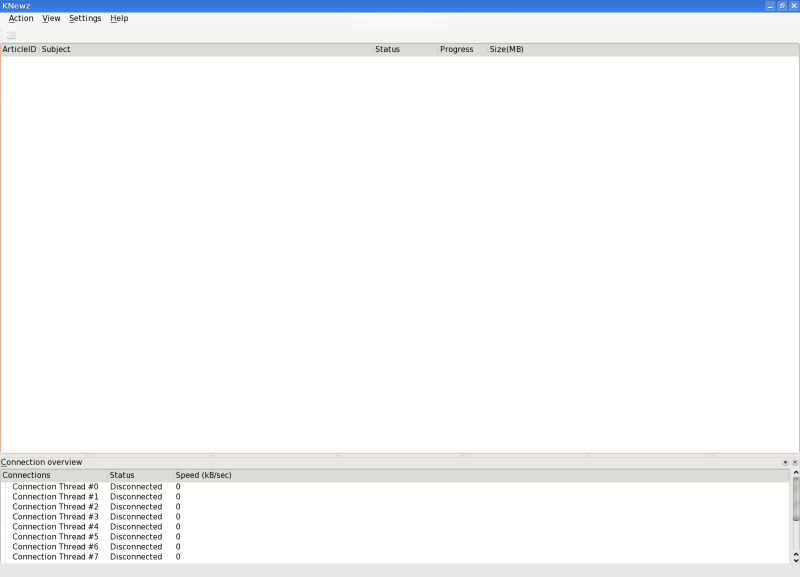Viewport: 800px width, 577px height.
Task: Open the View menu
Action: (x=51, y=18)
